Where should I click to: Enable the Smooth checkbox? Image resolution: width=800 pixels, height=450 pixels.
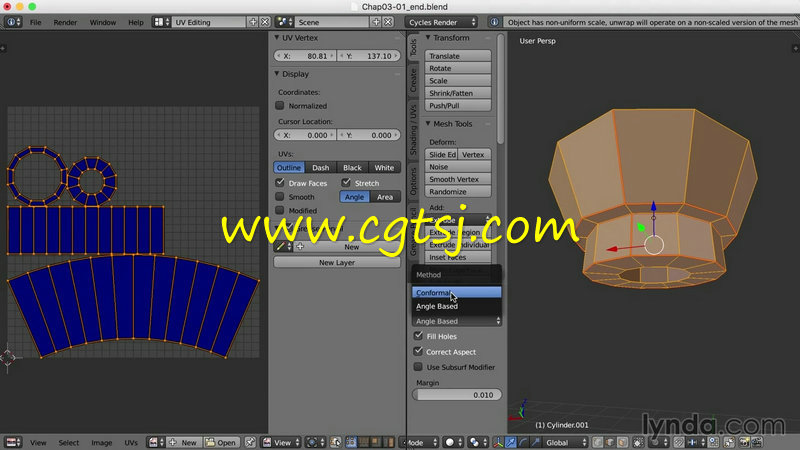pyautogui.click(x=280, y=196)
